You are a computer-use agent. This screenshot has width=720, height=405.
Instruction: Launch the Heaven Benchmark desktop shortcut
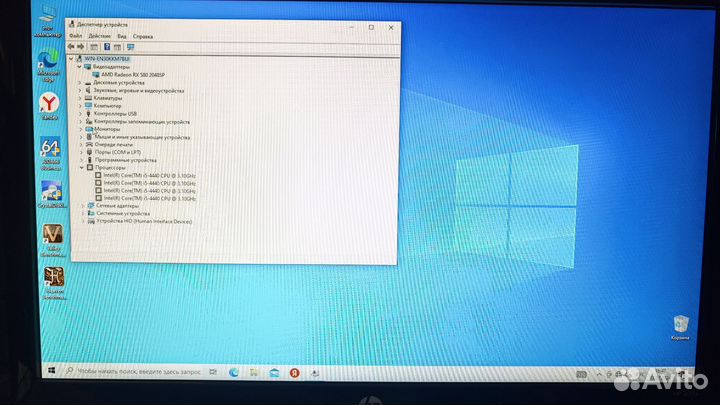(x=54, y=283)
